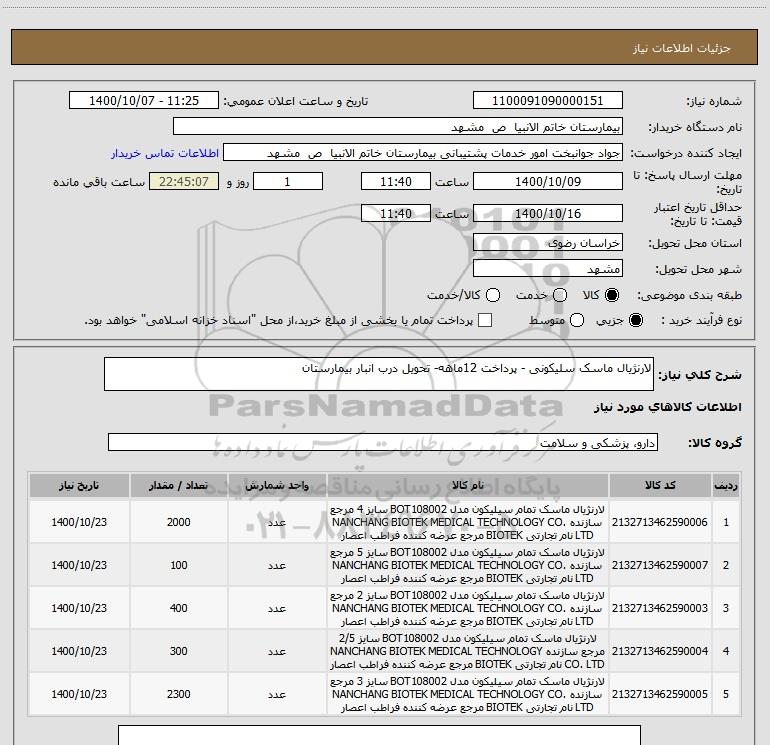Click the unit عدد in row 2
770x745 pixels.
click(277, 565)
